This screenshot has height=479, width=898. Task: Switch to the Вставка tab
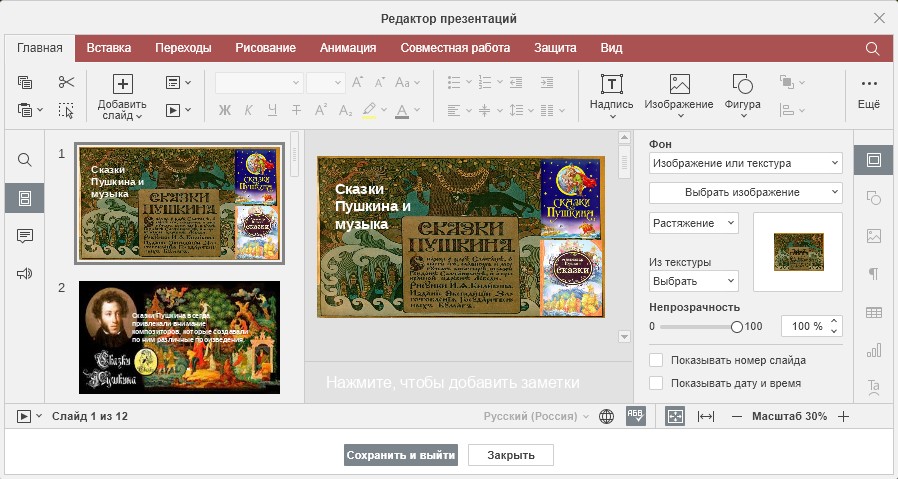coord(109,48)
